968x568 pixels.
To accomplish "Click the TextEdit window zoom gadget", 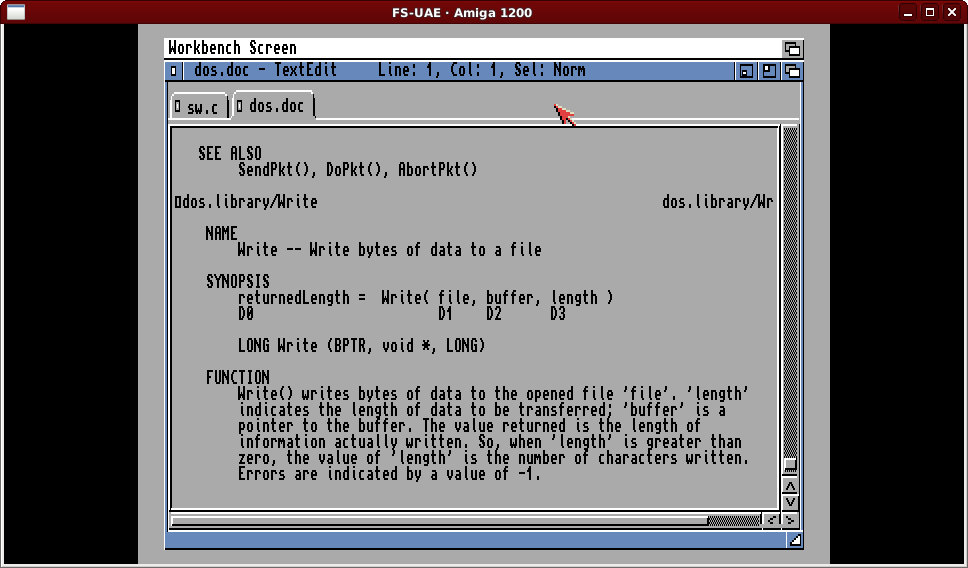I will pos(769,71).
